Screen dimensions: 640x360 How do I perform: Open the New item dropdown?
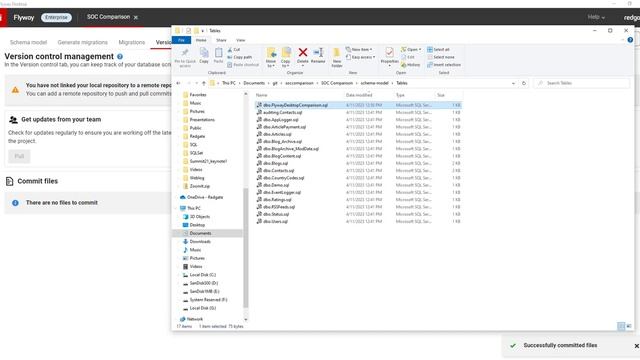pyautogui.click(x=359, y=49)
